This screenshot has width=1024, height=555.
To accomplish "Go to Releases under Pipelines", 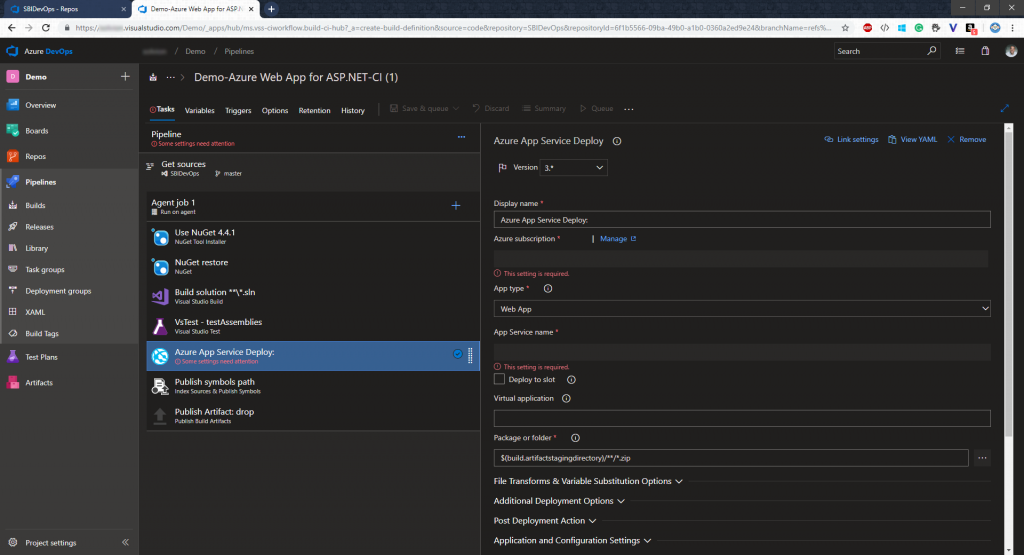I will (x=39, y=227).
